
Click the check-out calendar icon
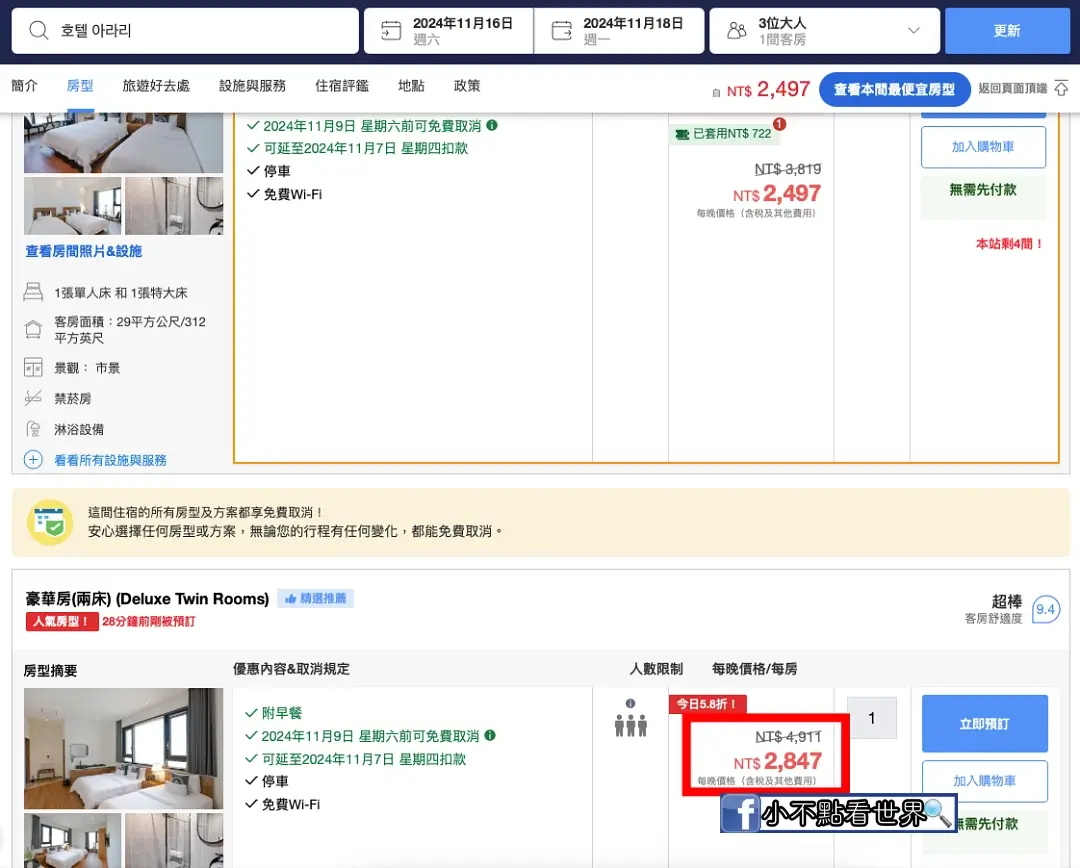(x=561, y=30)
